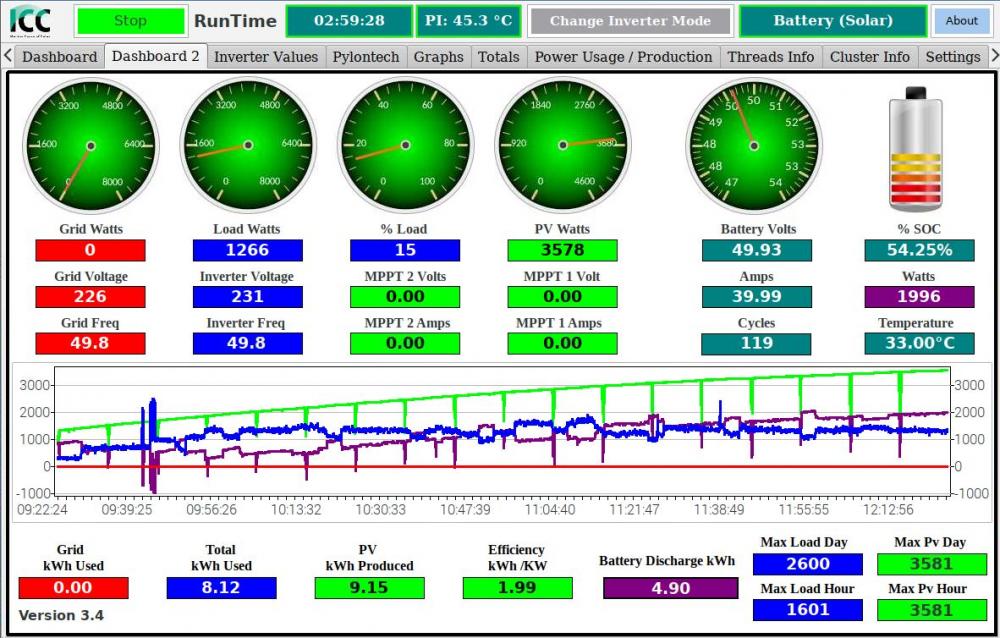Click the Battery (Solar) mode indicator
The width and height of the screenshot is (1000, 638).
833,21
